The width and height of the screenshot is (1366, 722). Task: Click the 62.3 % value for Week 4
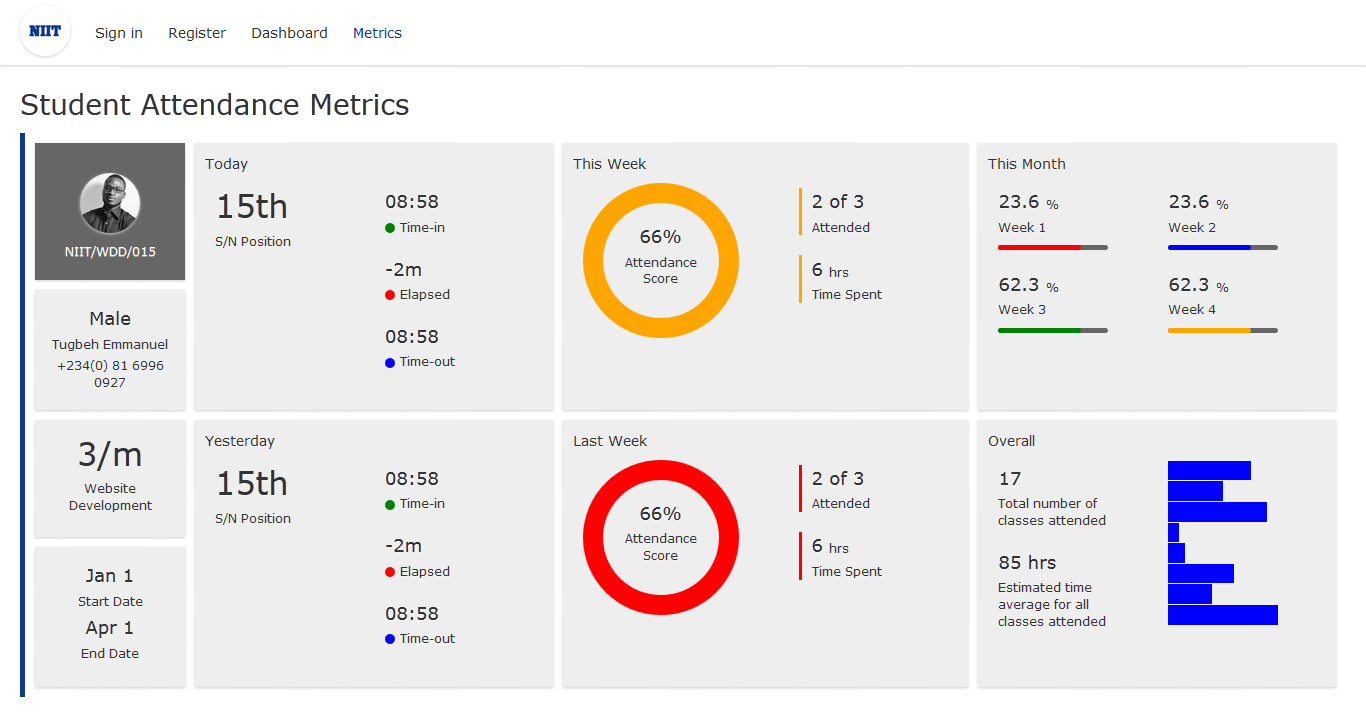pyautogui.click(x=1198, y=286)
